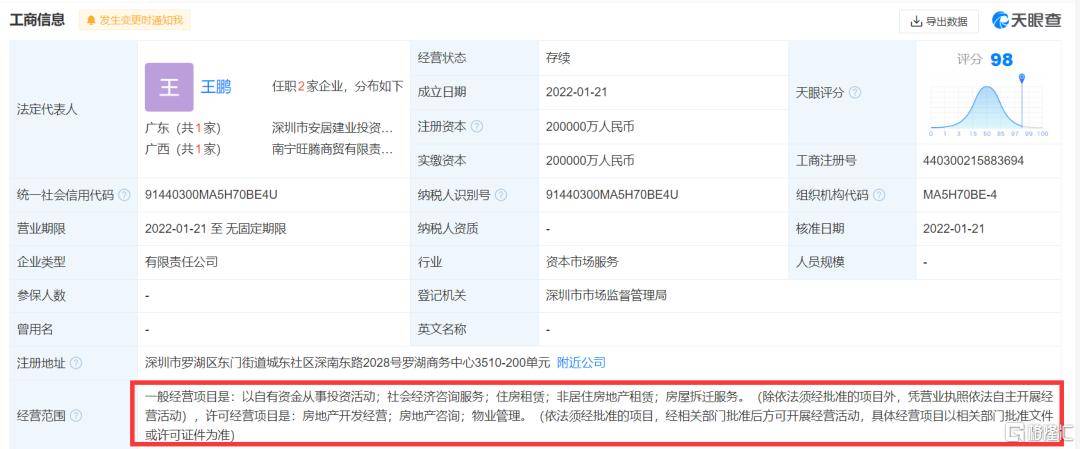Open the 深圳市安居建业投资 company link
Image resolution: width=1080 pixels, height=449 pixels.
pos(332,128)
